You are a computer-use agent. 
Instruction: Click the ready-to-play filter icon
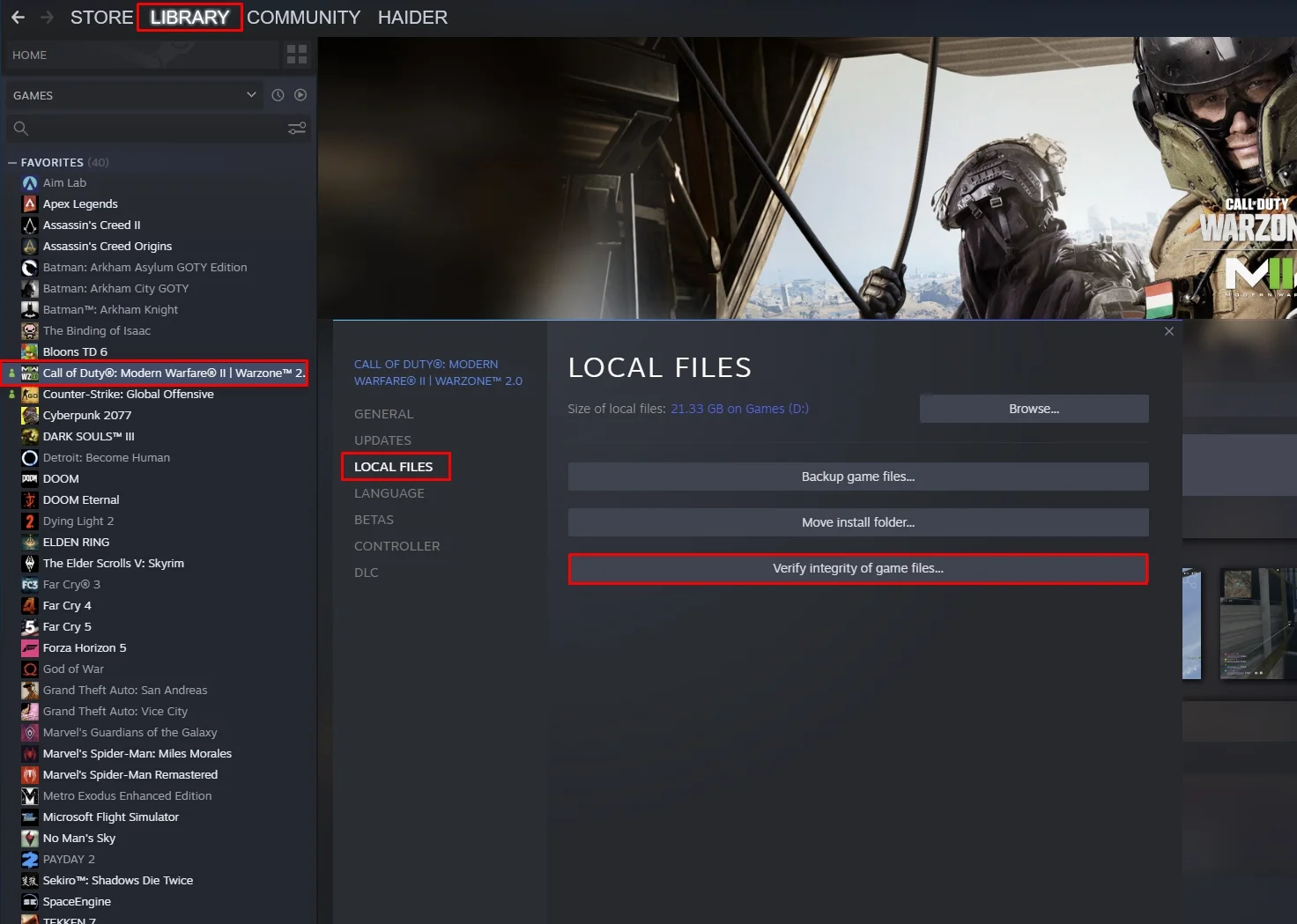point(300,95)
